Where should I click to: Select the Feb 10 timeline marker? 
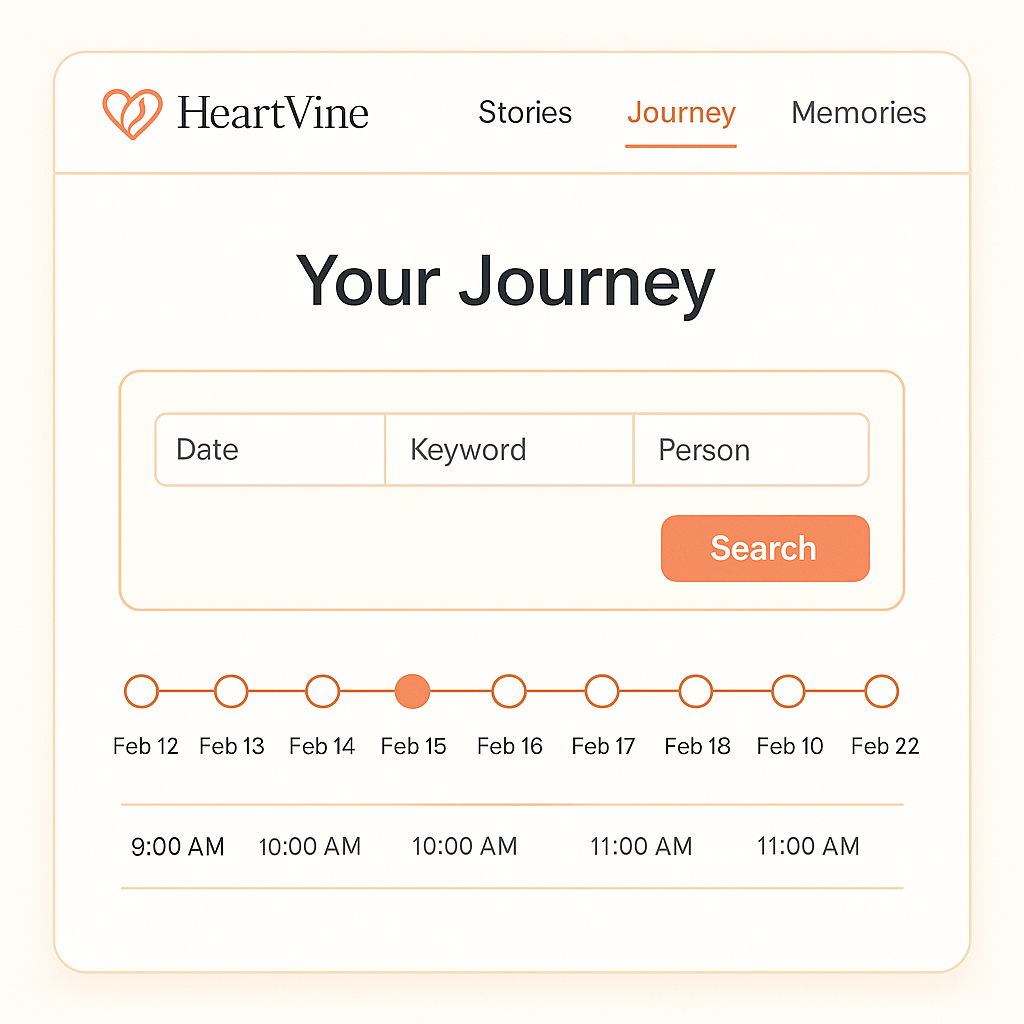[788, 690]
